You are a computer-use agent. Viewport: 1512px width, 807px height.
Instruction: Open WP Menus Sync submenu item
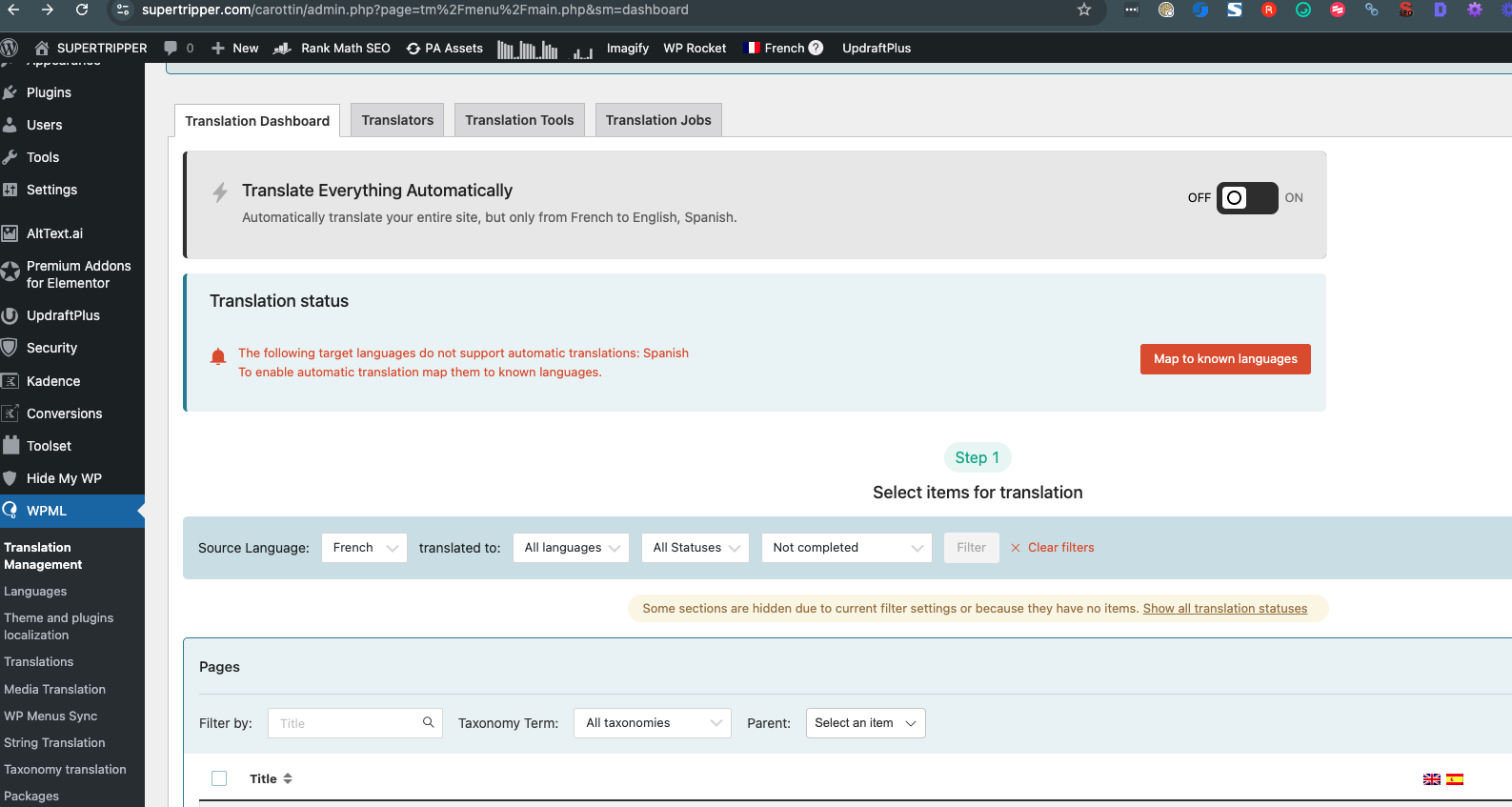(x=50, y=716)
